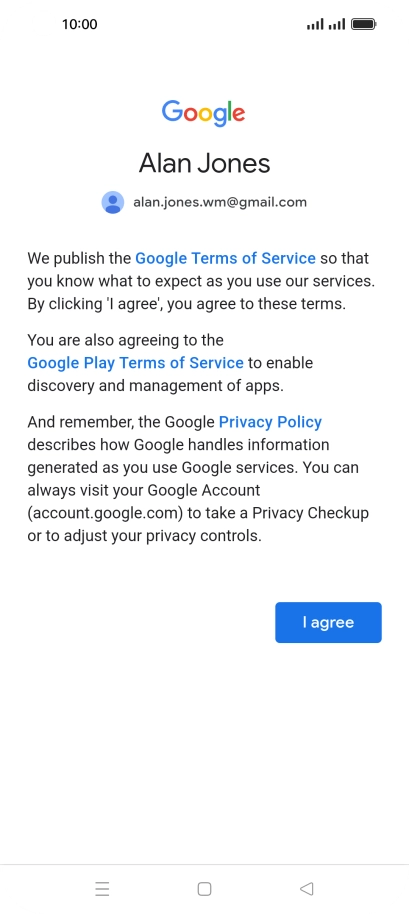Viewport: 409px width, 914px height.
Task: Tap the battery status icon
Action: pyautogui.click(x=364, y=24)
